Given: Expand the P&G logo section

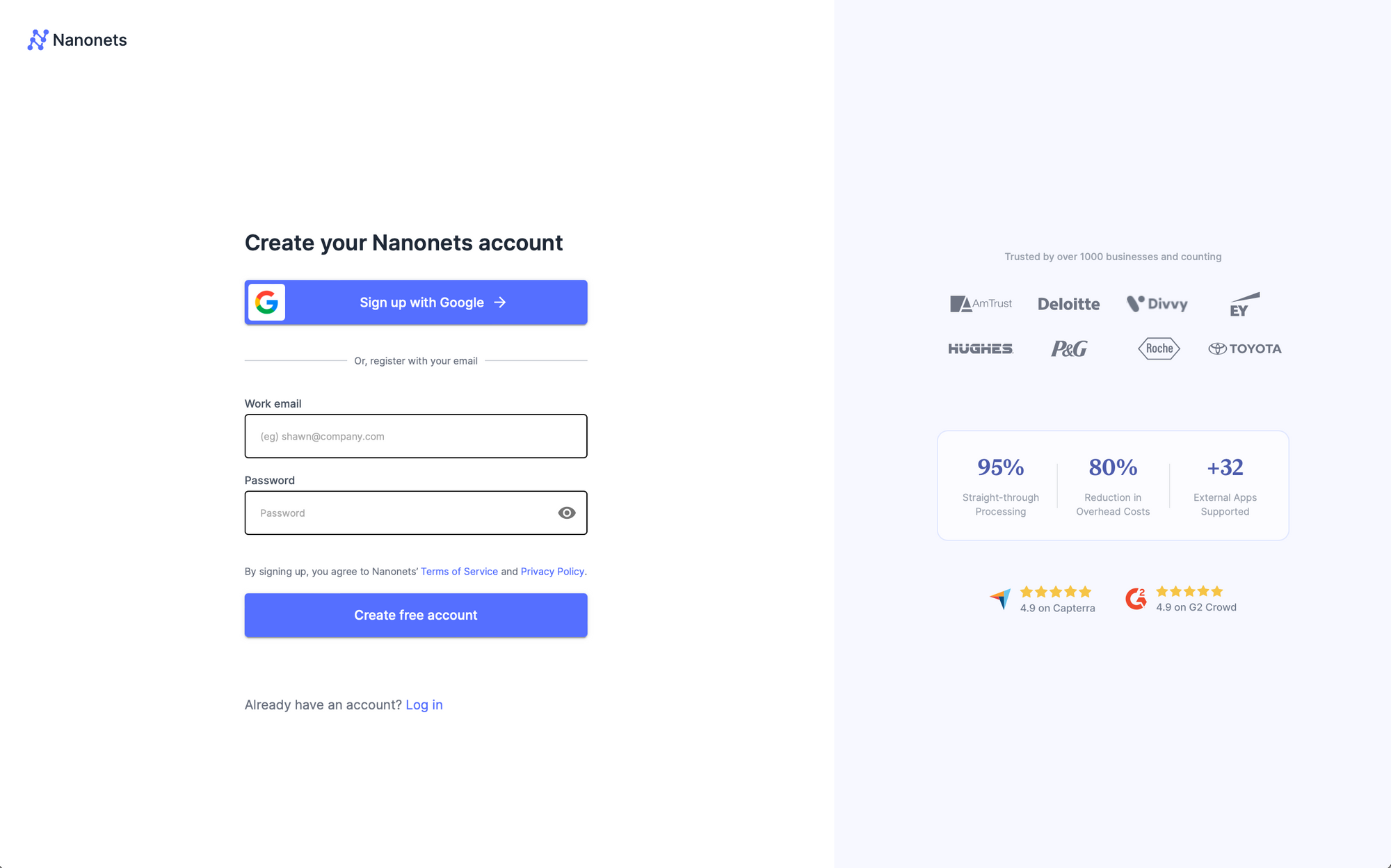Looking at the screenshot, I should click(1068, 348).
